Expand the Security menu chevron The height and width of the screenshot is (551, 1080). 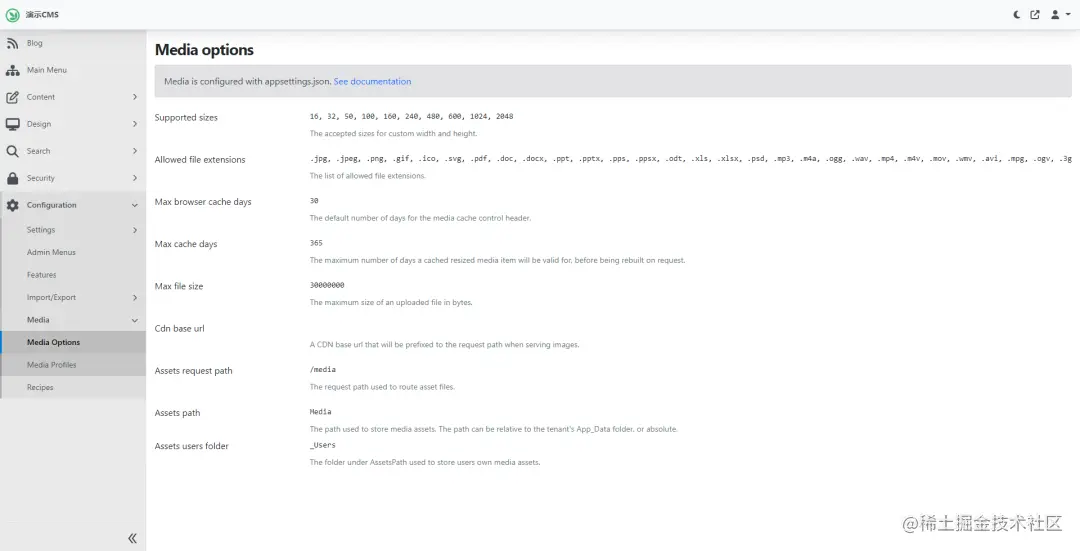click(135, 178)
